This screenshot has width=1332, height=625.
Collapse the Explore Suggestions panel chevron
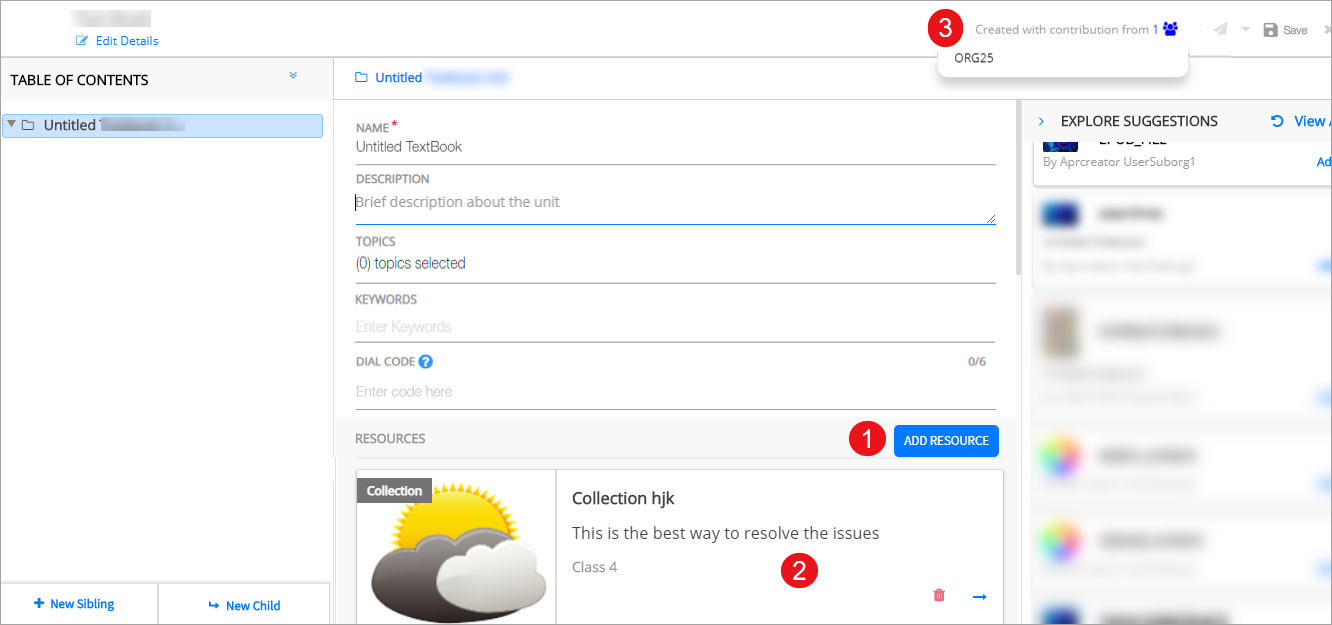(1041, 121)
